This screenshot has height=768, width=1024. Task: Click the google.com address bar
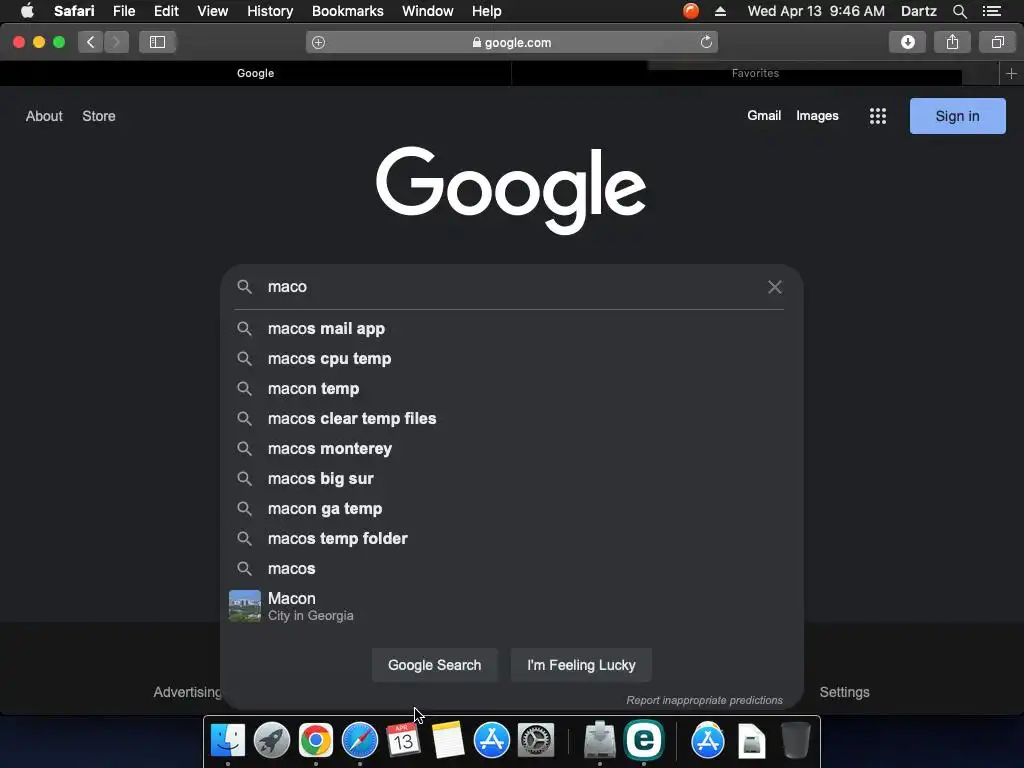point(512,42)
